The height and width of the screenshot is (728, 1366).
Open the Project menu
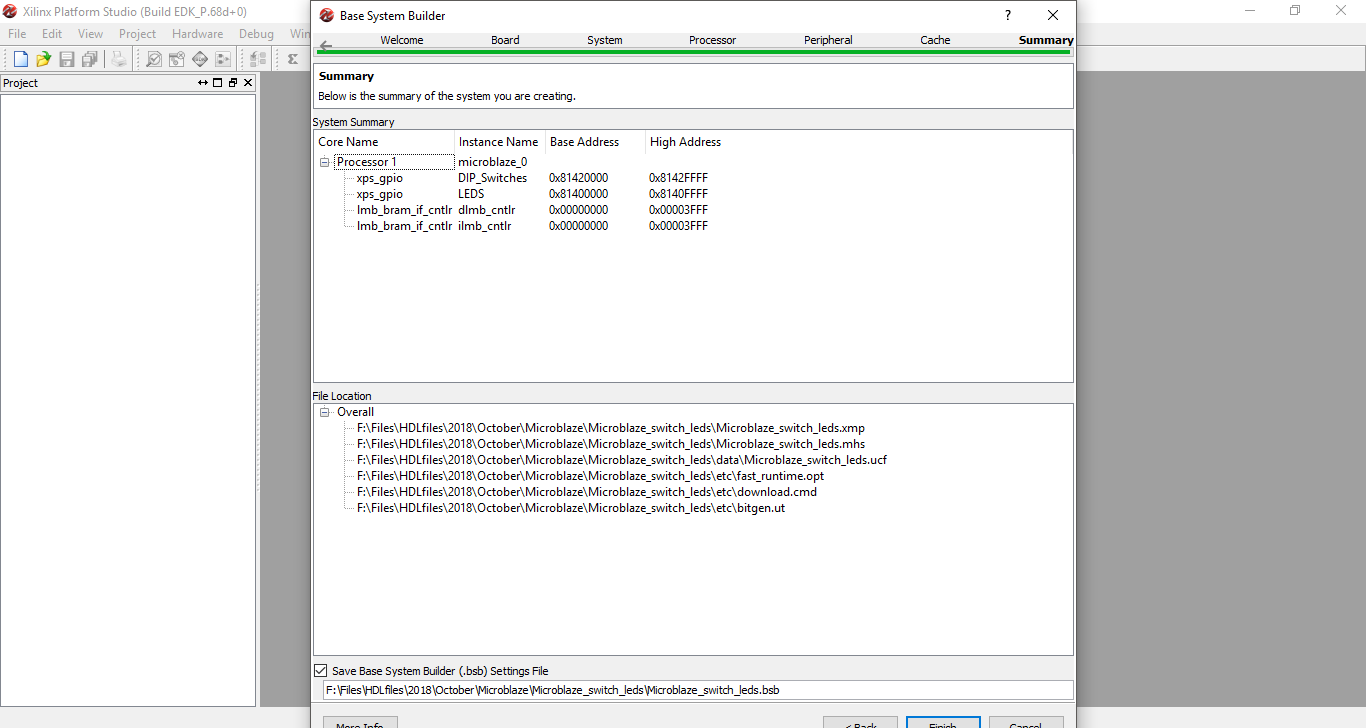[x=137, y=34]
